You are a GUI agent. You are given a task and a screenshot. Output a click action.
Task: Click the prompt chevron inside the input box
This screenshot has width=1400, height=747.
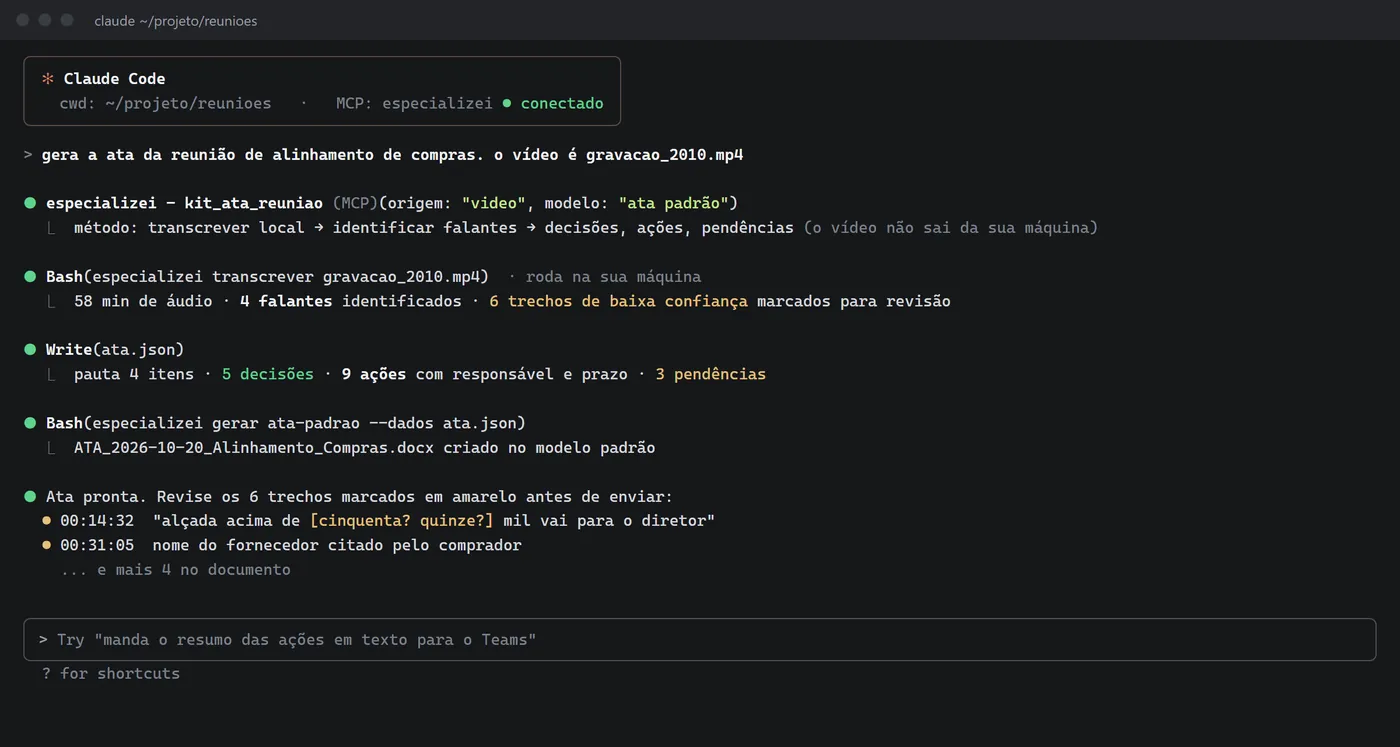44,640
